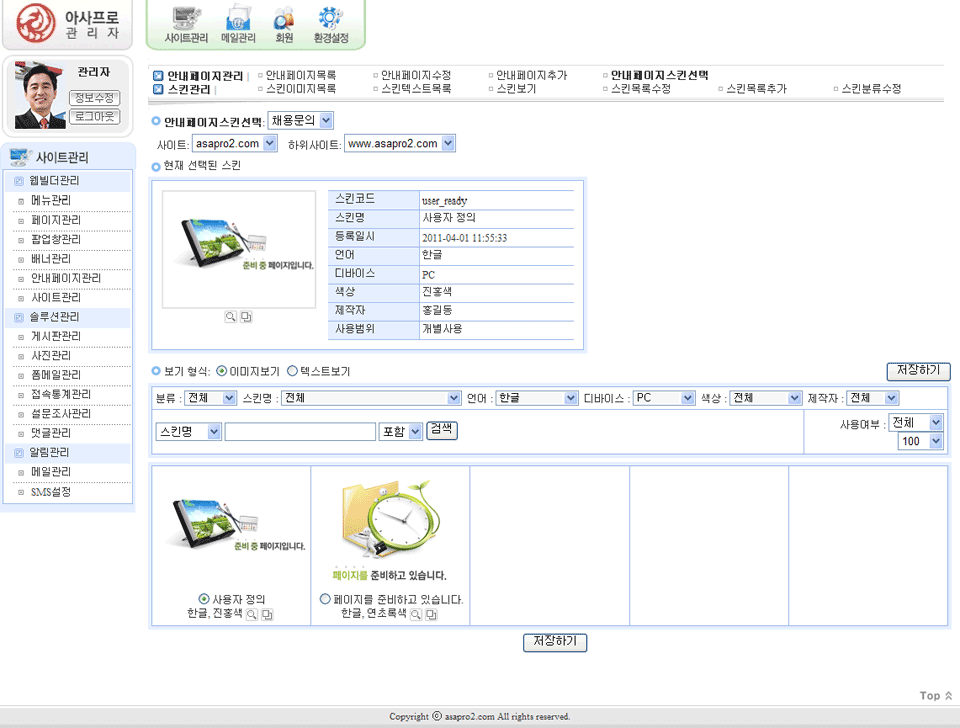Open 환경설정 gear icon
The width and height of the screenshot is (960, 728).
pyautogui.click(x=331, y=24)
